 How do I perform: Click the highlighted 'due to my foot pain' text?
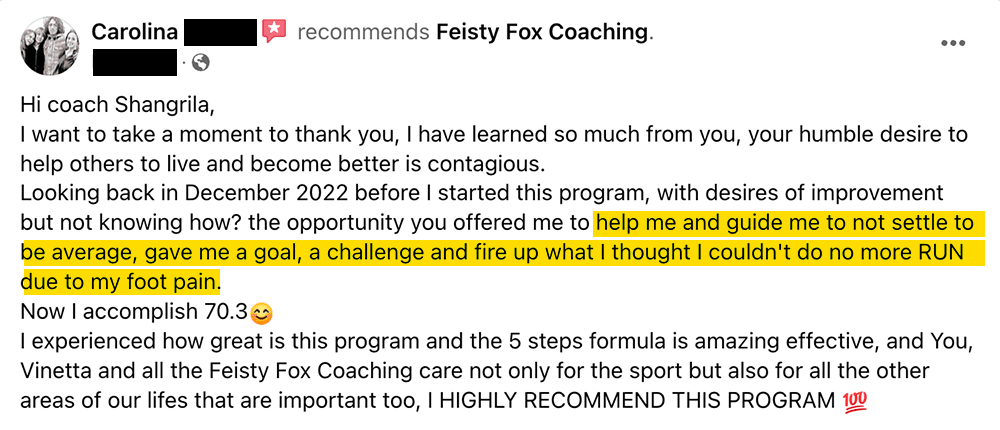coord(121,281)
